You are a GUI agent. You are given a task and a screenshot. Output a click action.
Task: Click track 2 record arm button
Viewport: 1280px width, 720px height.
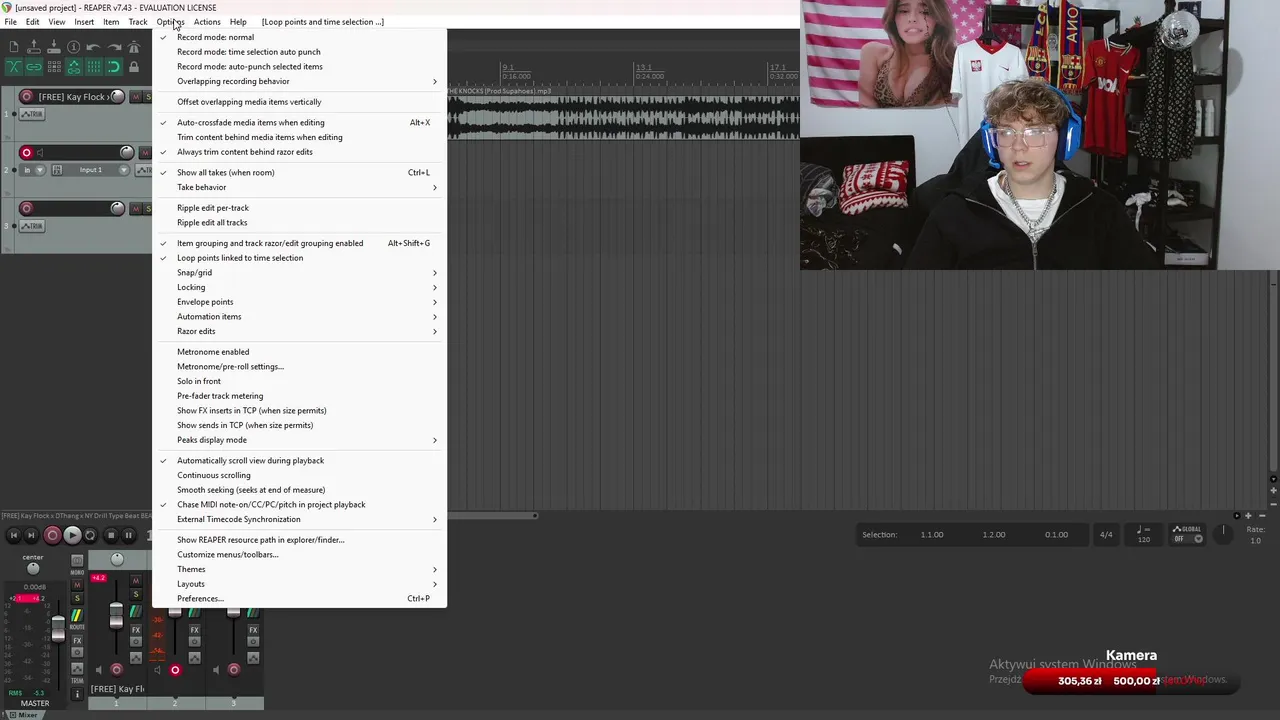27,153
